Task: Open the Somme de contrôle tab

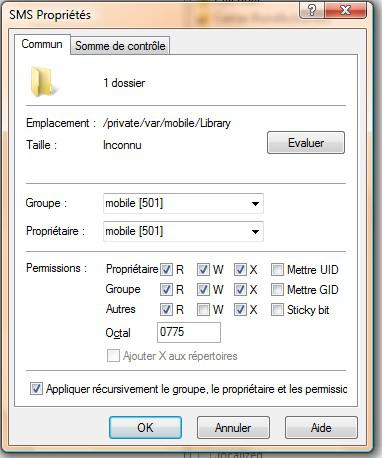Action: [120, 46]
